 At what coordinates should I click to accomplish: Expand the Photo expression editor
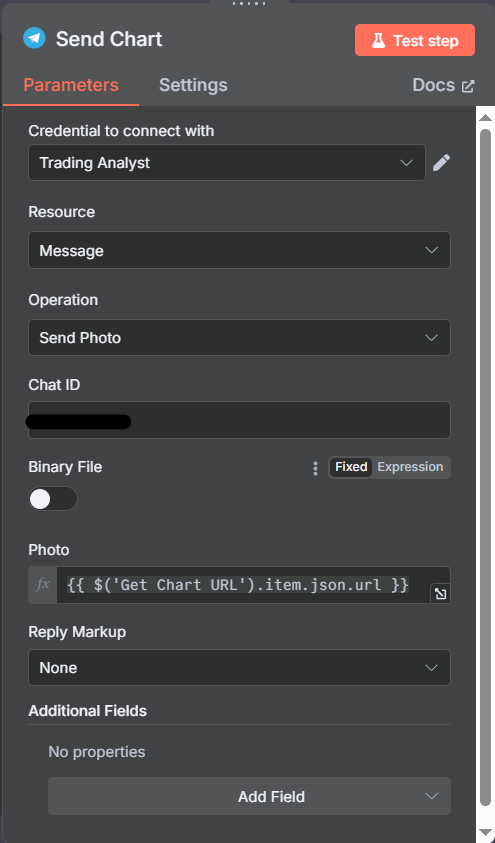pos(440,594)
